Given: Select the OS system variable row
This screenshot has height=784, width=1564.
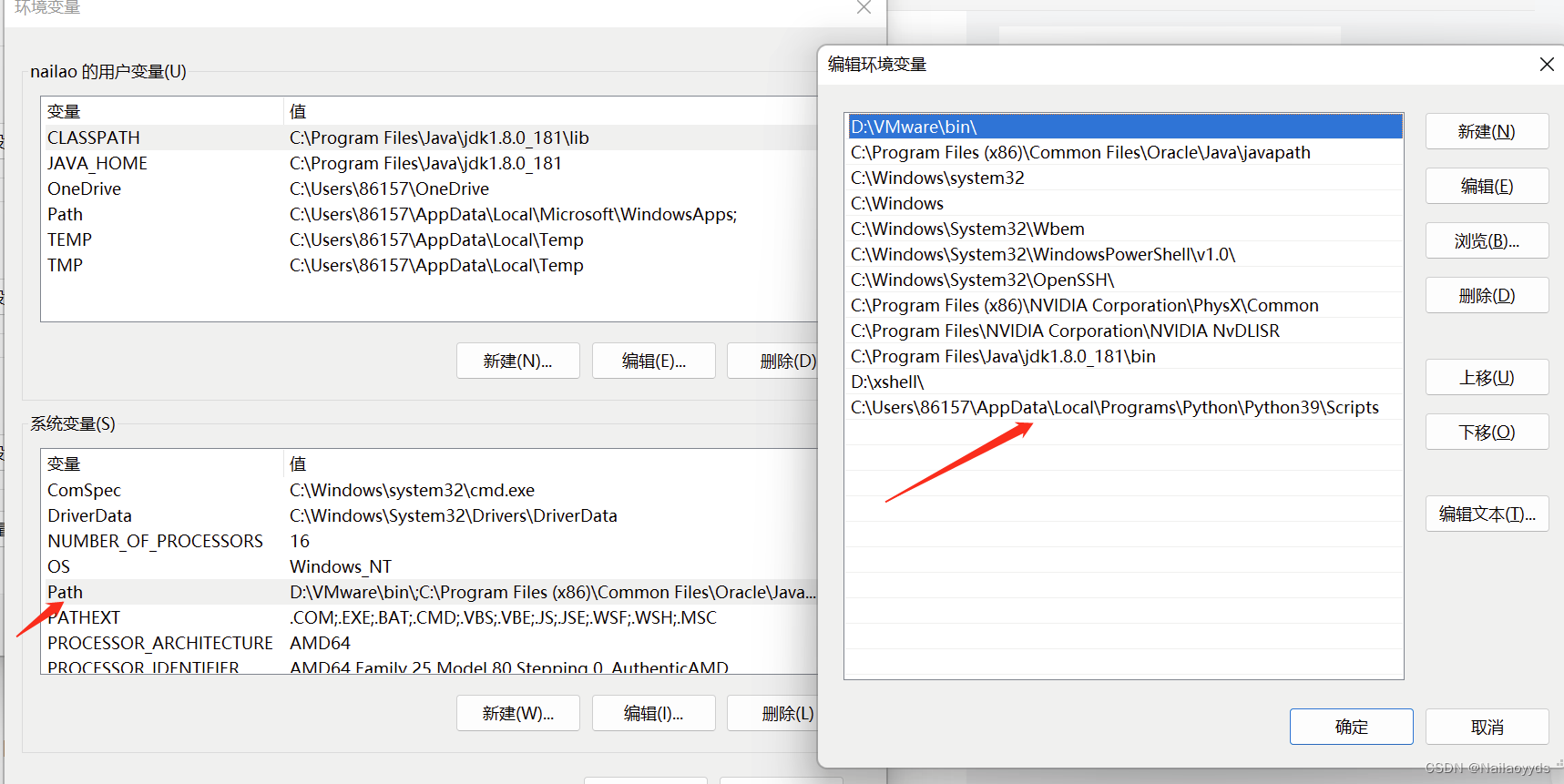Looking at the screenshot, I should click(x=430, y=566).
